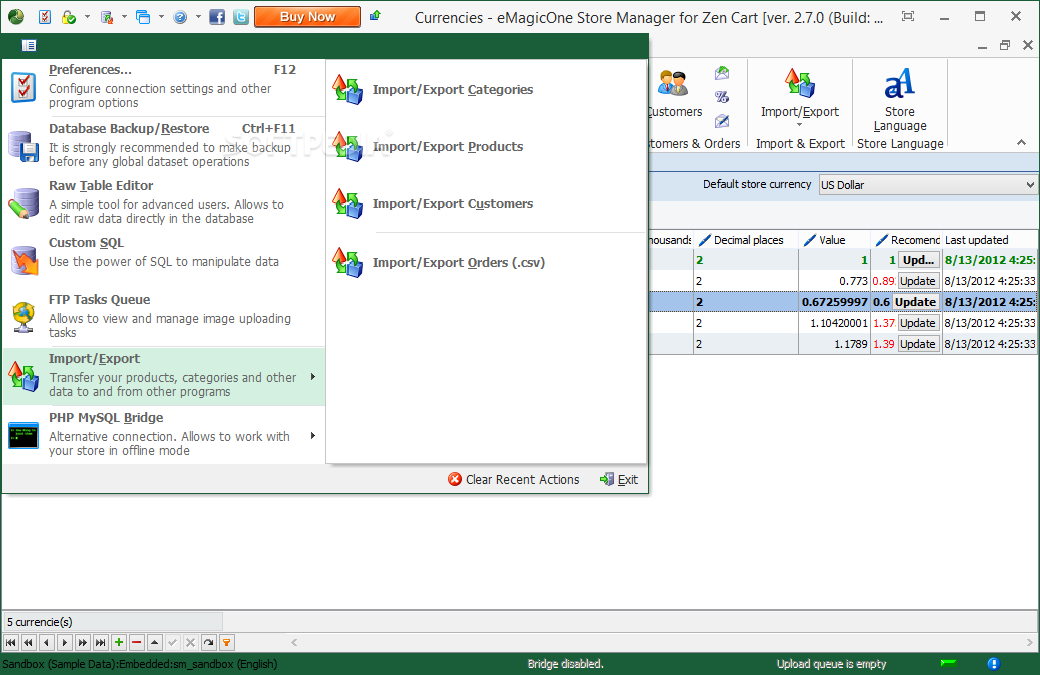This screenshot has height=675, width=1040.
Task: Click the envelope icon in Customers & Orders group
Action: 722,73
